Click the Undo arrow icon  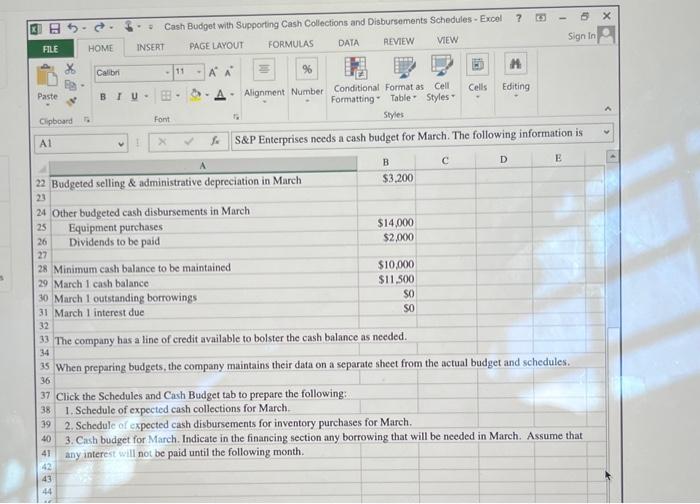[72, 28]
